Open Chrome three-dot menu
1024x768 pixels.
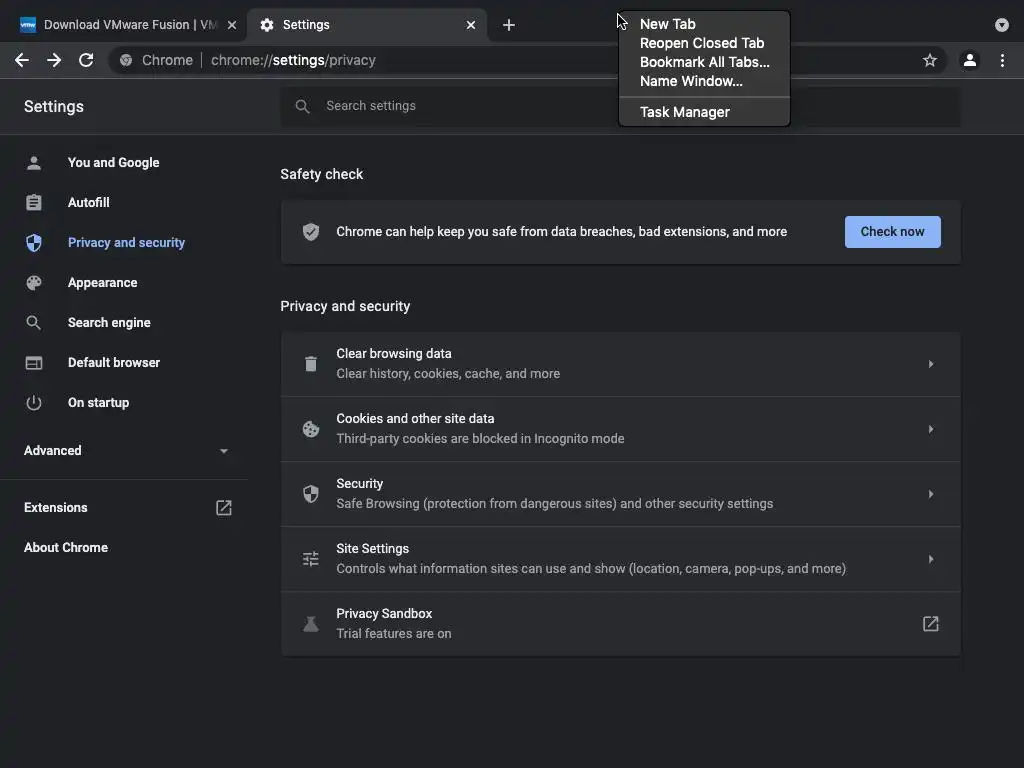coord(1002,60)
